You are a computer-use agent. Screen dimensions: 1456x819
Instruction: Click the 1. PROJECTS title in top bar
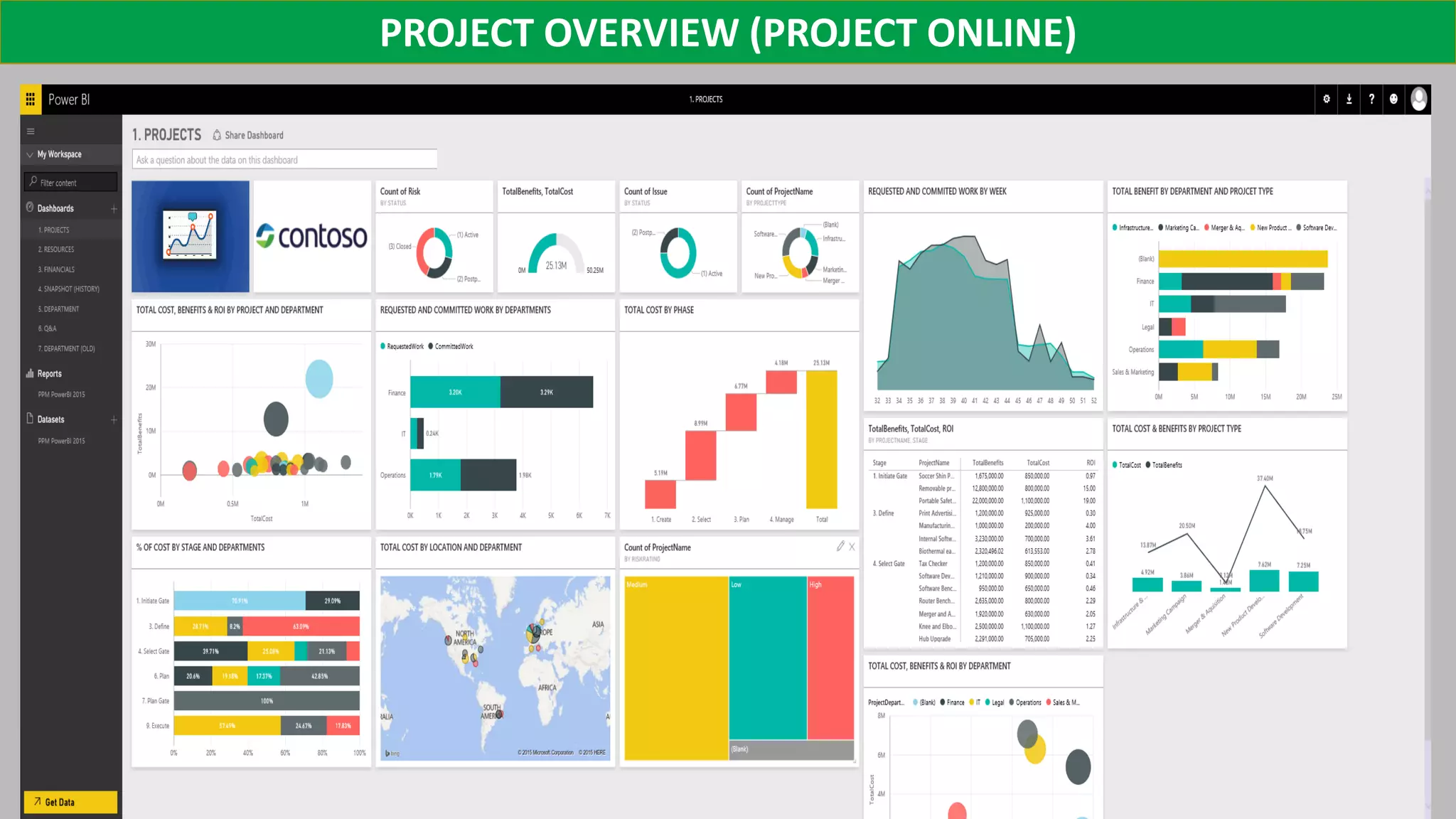point(706,100)
